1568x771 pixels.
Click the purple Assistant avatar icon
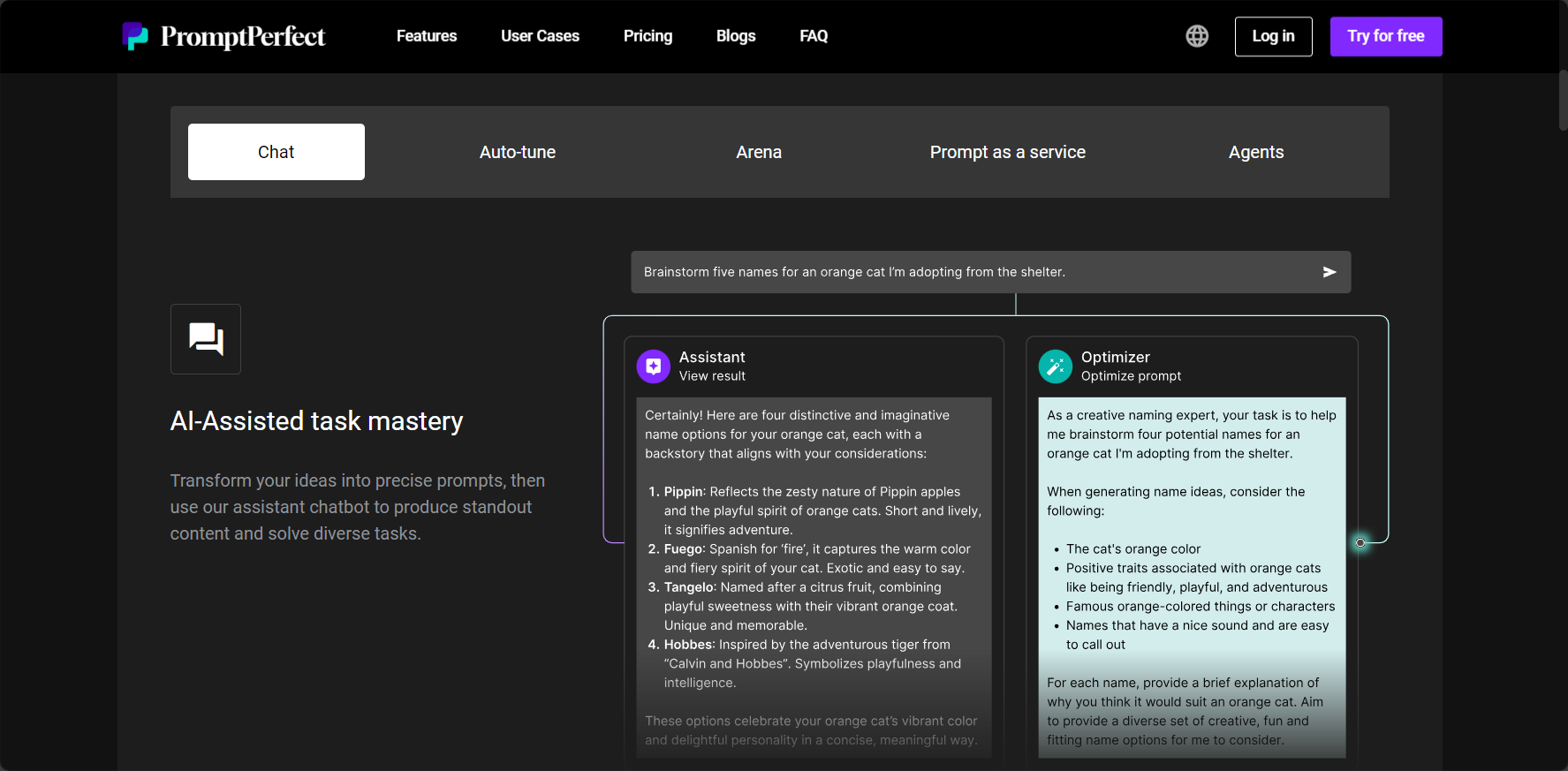(x=654, y=367)
